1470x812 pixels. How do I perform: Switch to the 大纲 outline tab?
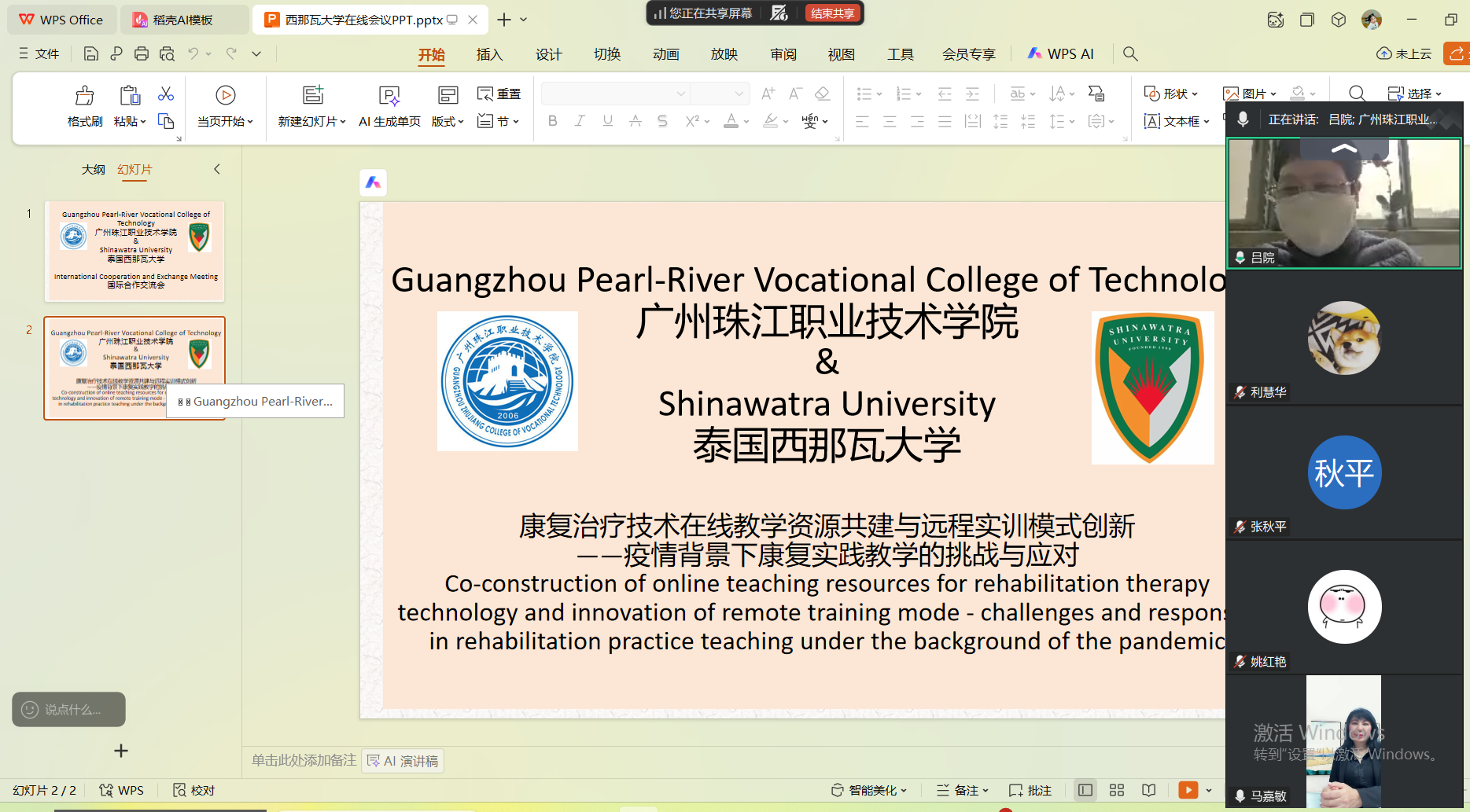93,169
